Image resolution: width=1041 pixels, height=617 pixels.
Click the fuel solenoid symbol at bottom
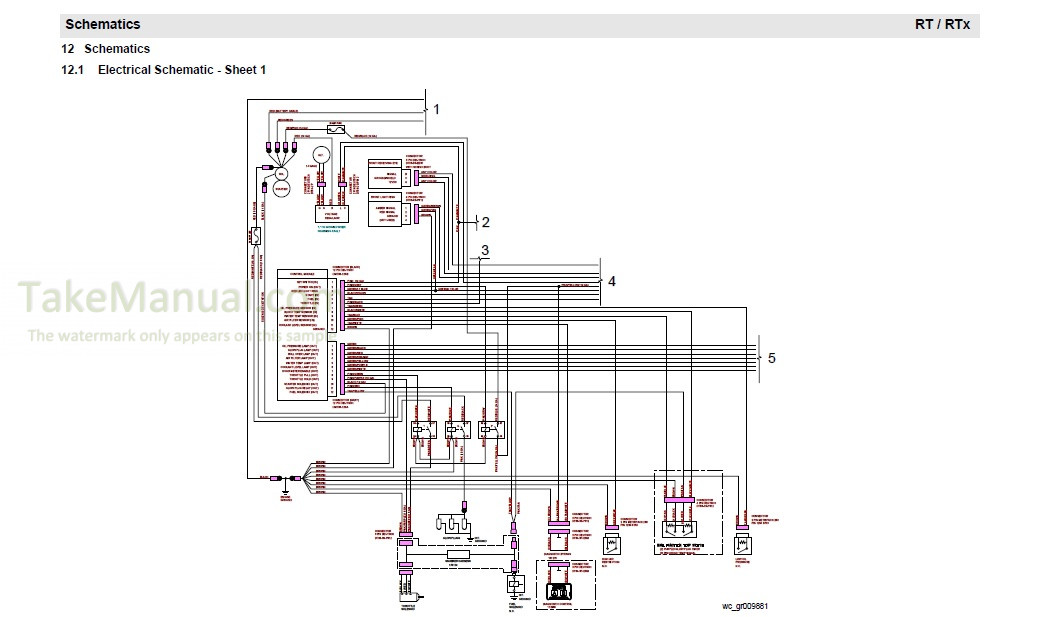click(515, 582)
